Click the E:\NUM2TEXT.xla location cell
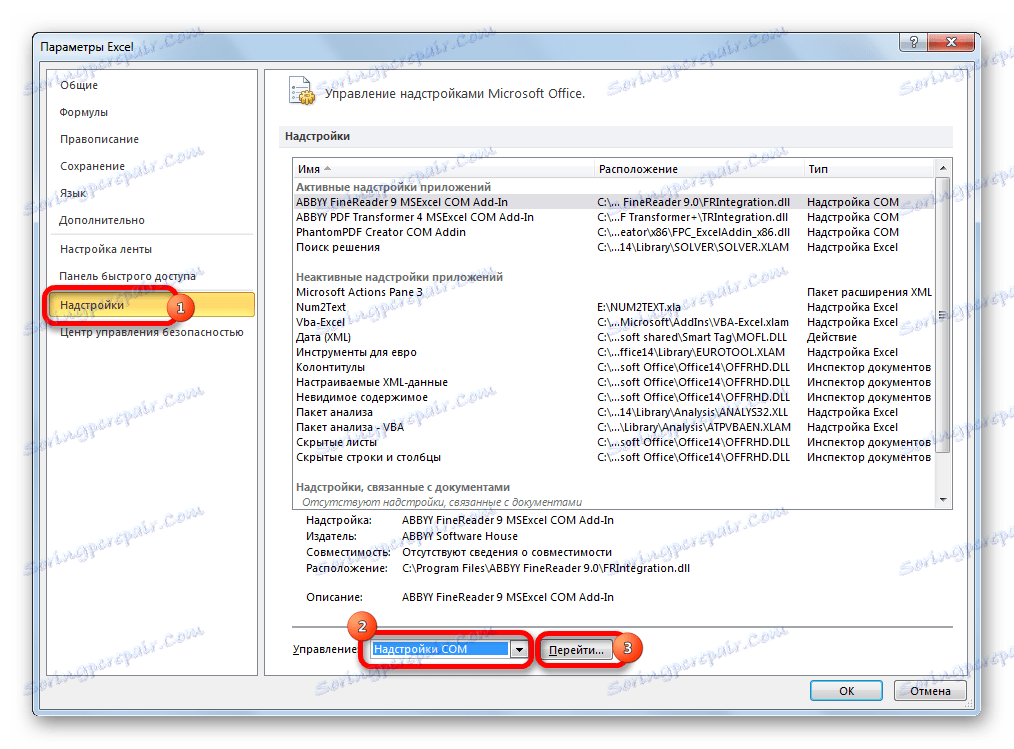Image resolution: width=1014 pixels, height=749 pixels. click(638, 307)
